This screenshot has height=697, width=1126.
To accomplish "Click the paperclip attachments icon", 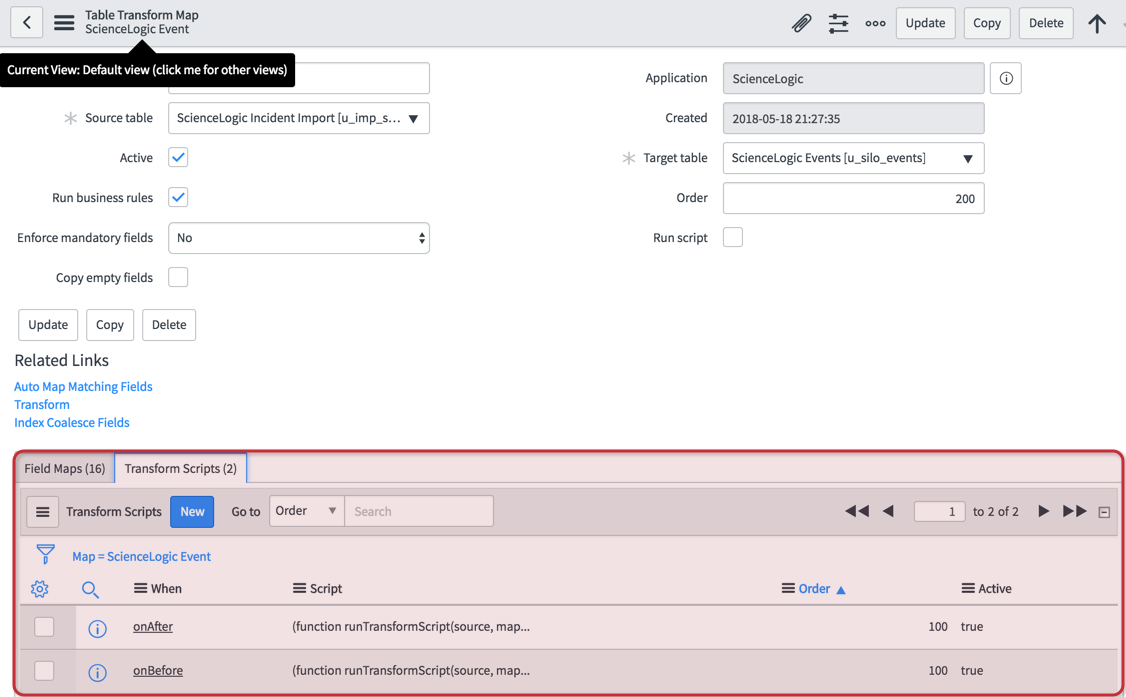I will (x=801, y=23).
